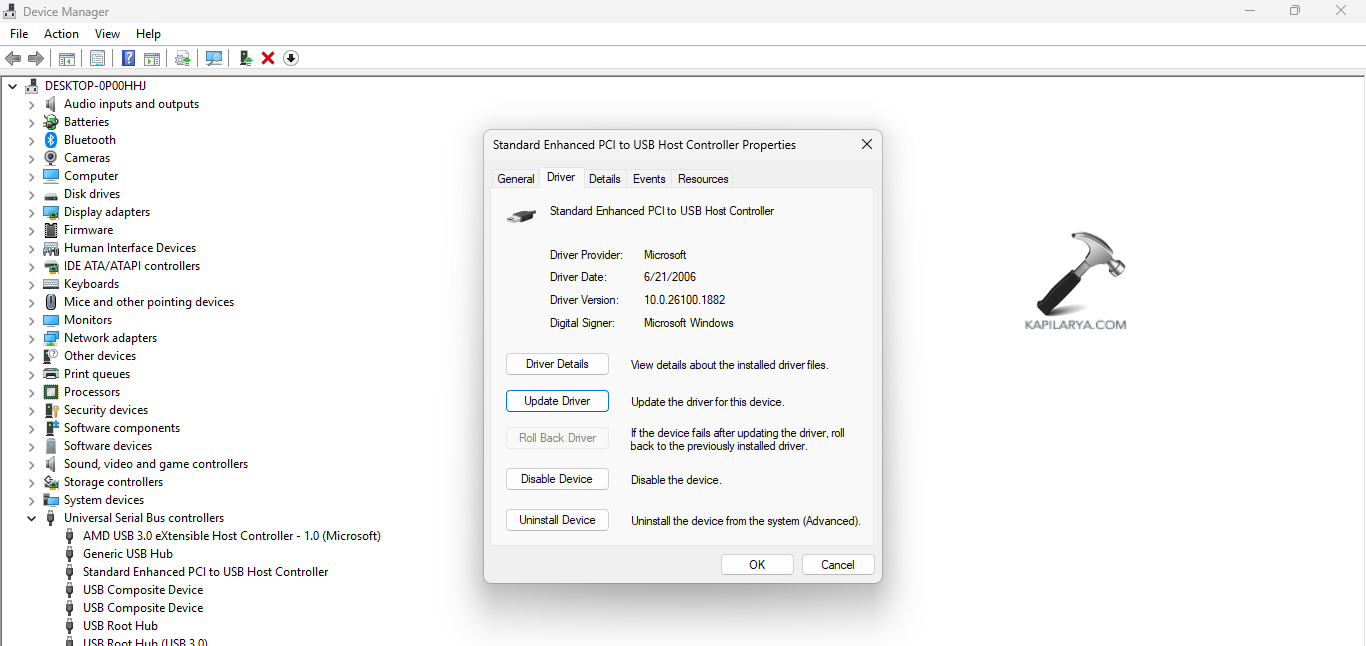Click the Back navigation arrow in the toolbar
Viewport: 1366px width, 646px height.
(13, 58)
